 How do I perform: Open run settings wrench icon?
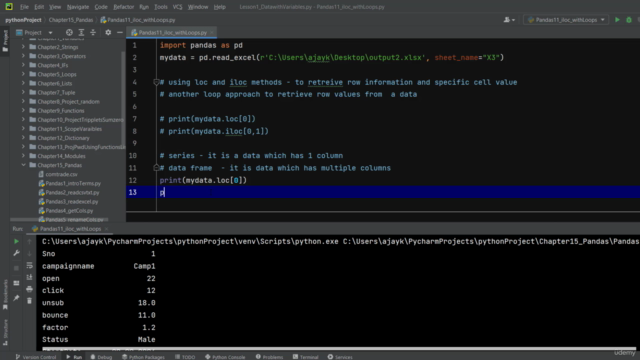16,253
